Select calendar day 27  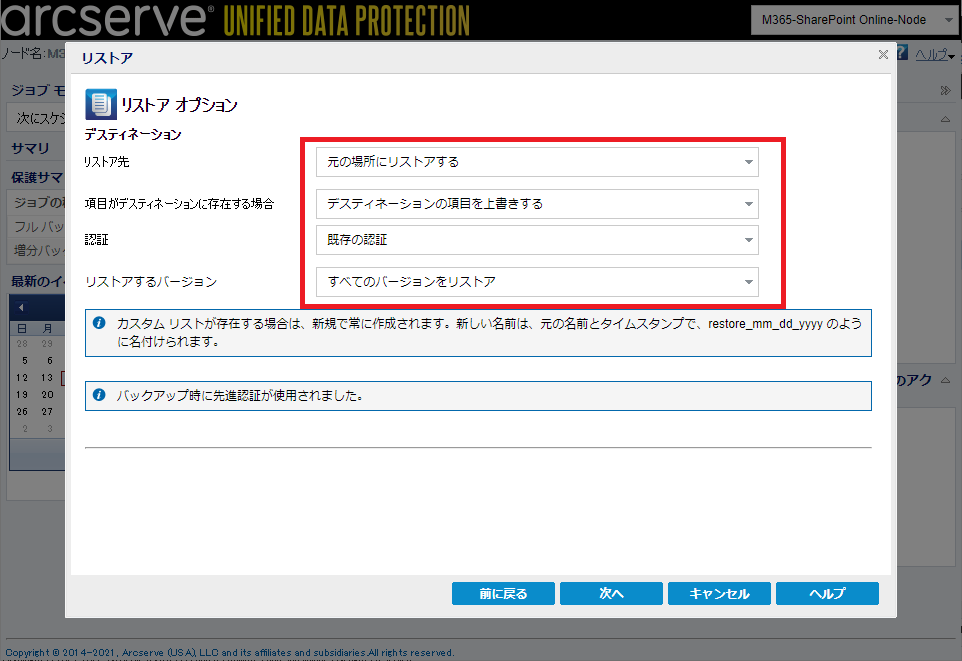47,412
